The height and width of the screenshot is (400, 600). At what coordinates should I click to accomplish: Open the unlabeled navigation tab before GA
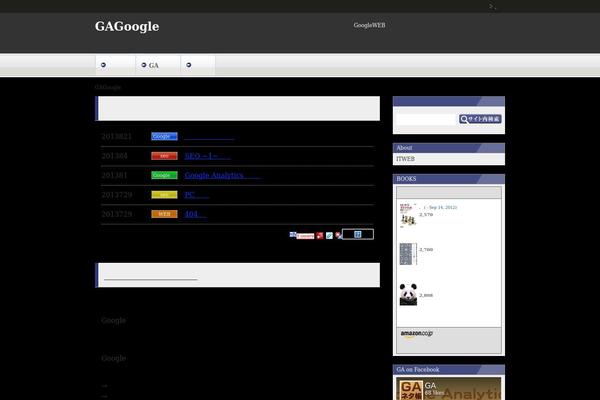[x=115, y=65]
